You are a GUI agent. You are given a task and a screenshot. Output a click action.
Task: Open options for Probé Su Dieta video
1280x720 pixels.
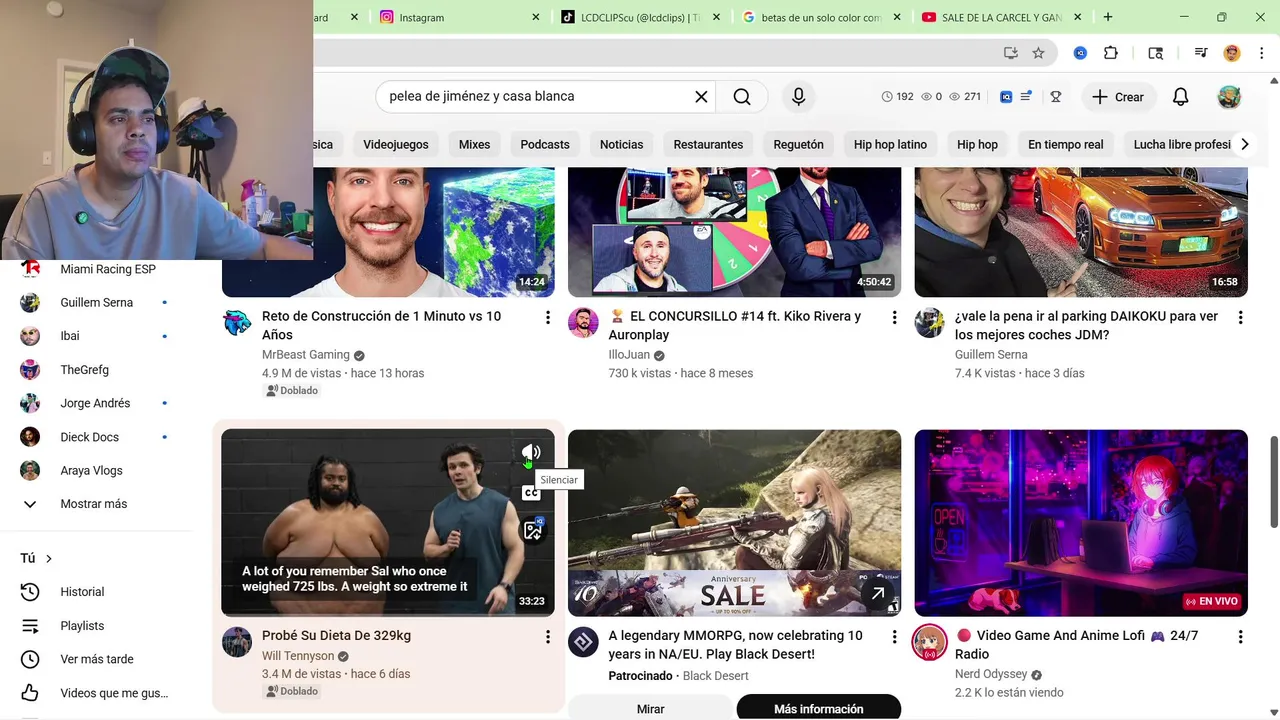pos(547,637)
